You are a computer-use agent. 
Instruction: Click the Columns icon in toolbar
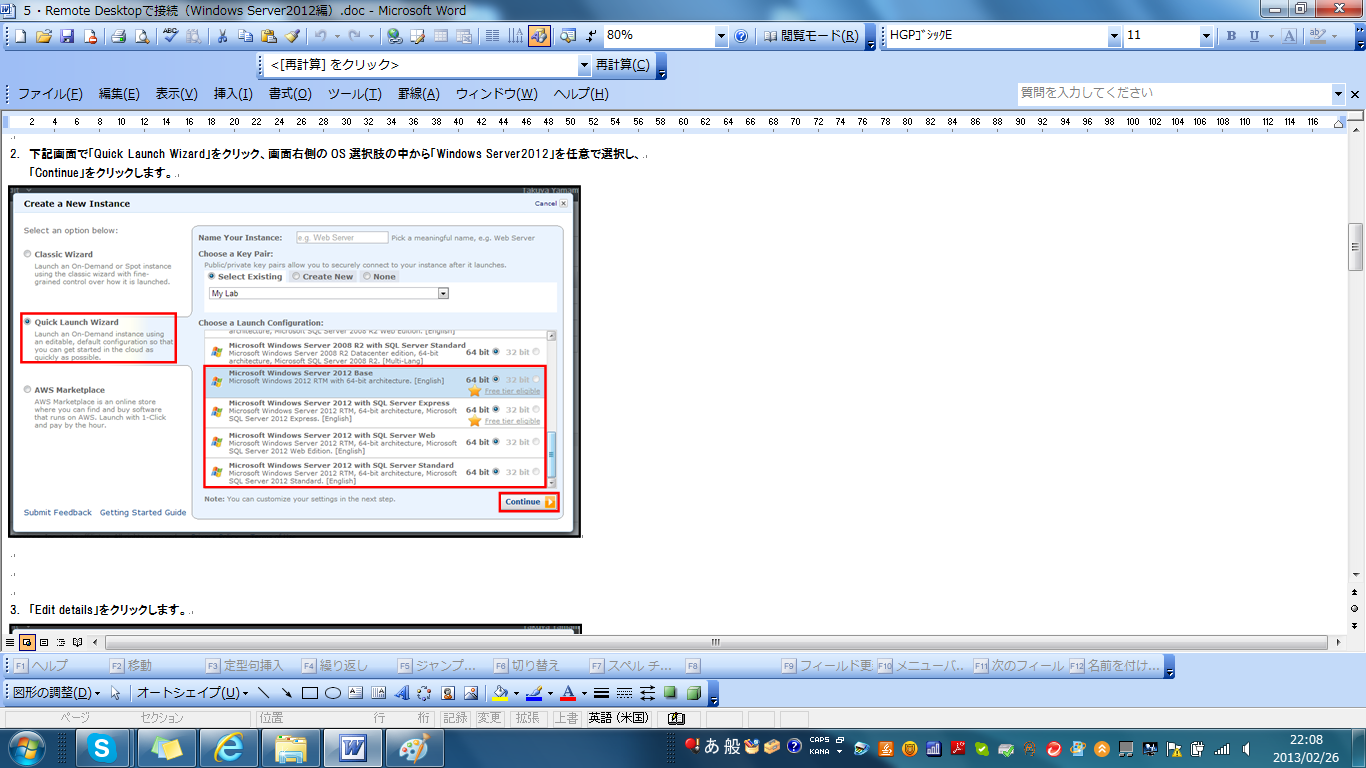492,36
